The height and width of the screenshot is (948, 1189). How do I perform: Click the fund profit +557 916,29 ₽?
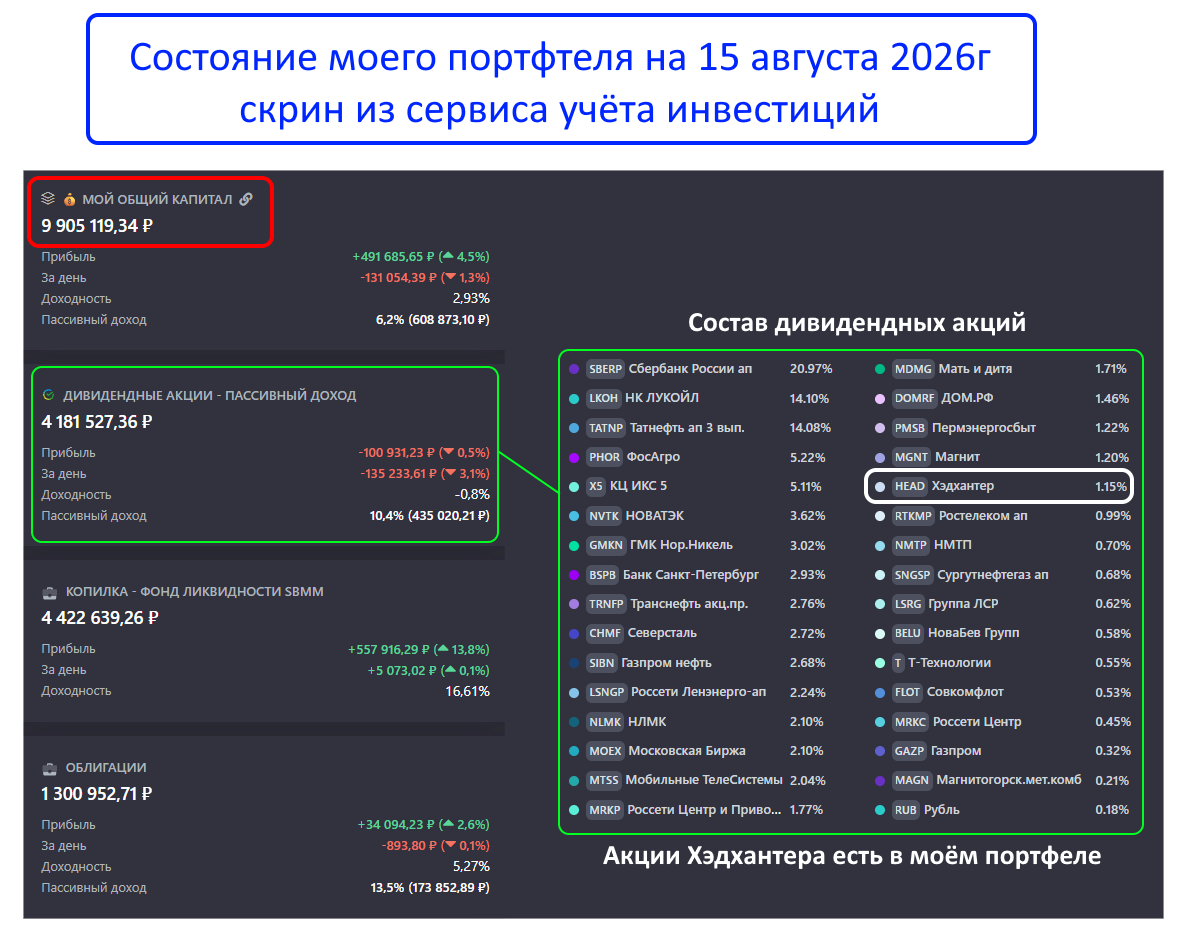click(389, 650)
